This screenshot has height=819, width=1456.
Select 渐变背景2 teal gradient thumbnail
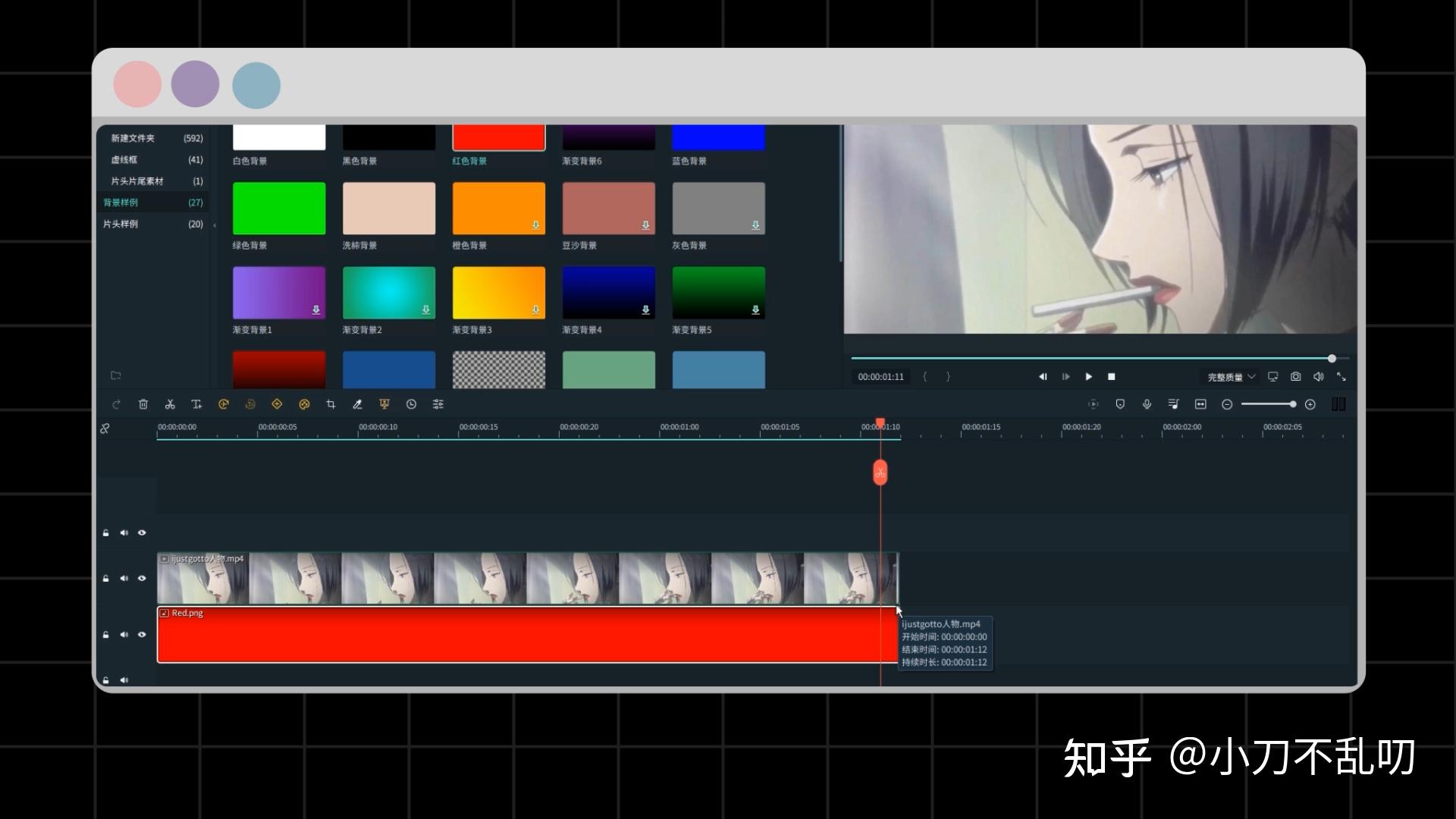(x=389, y=293)
